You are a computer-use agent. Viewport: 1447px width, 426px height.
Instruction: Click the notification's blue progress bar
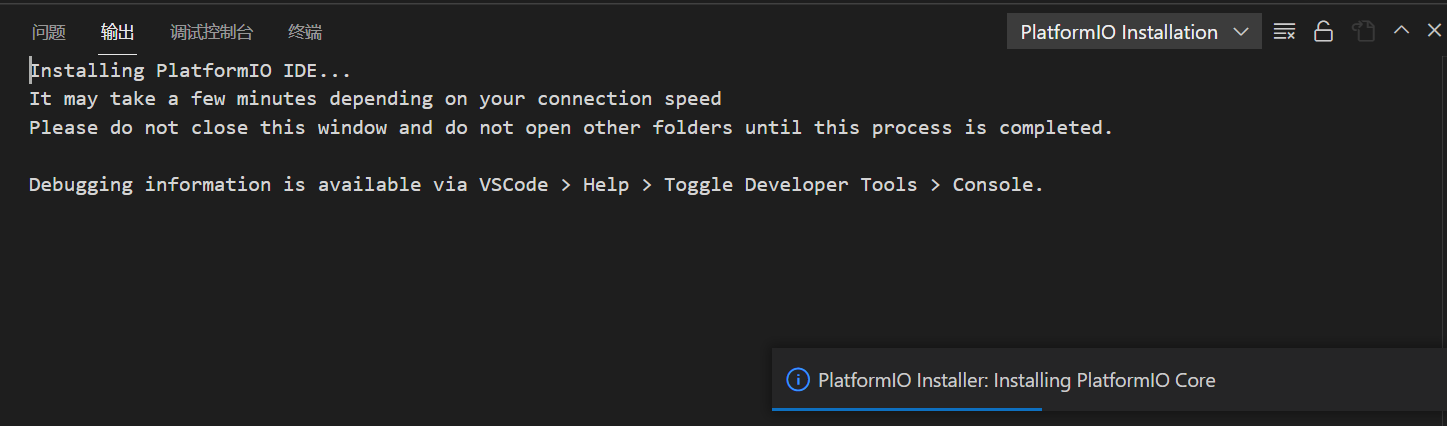(907, 409)
